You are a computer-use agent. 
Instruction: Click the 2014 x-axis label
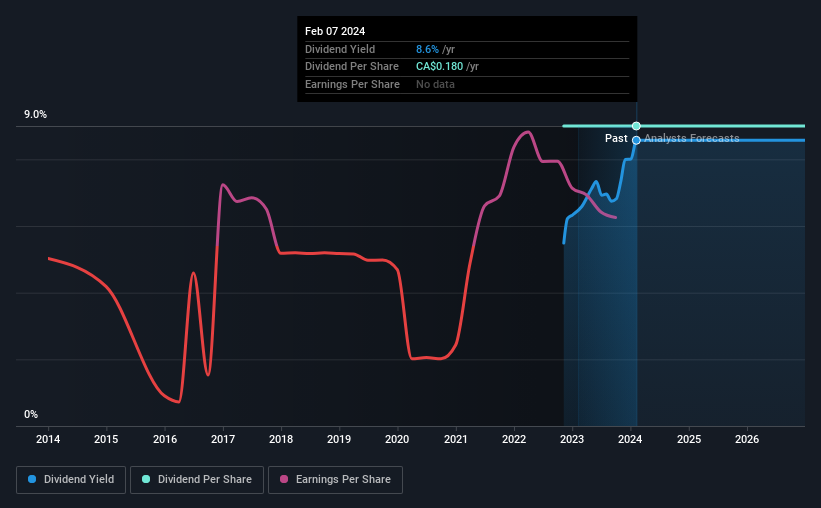pyautogui.click(x=48, y=439)
